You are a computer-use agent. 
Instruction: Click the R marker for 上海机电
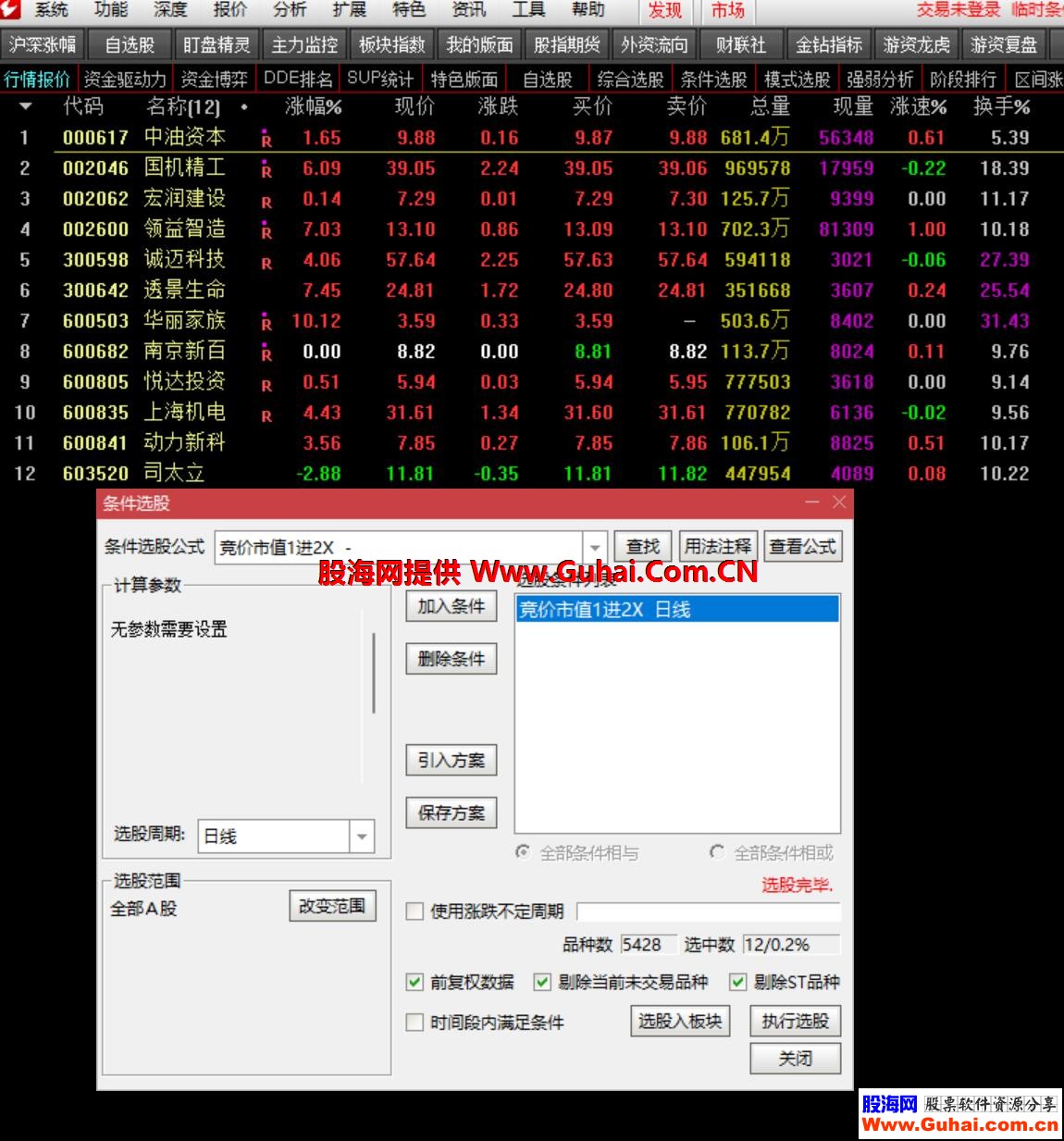[x=266, y=415]
